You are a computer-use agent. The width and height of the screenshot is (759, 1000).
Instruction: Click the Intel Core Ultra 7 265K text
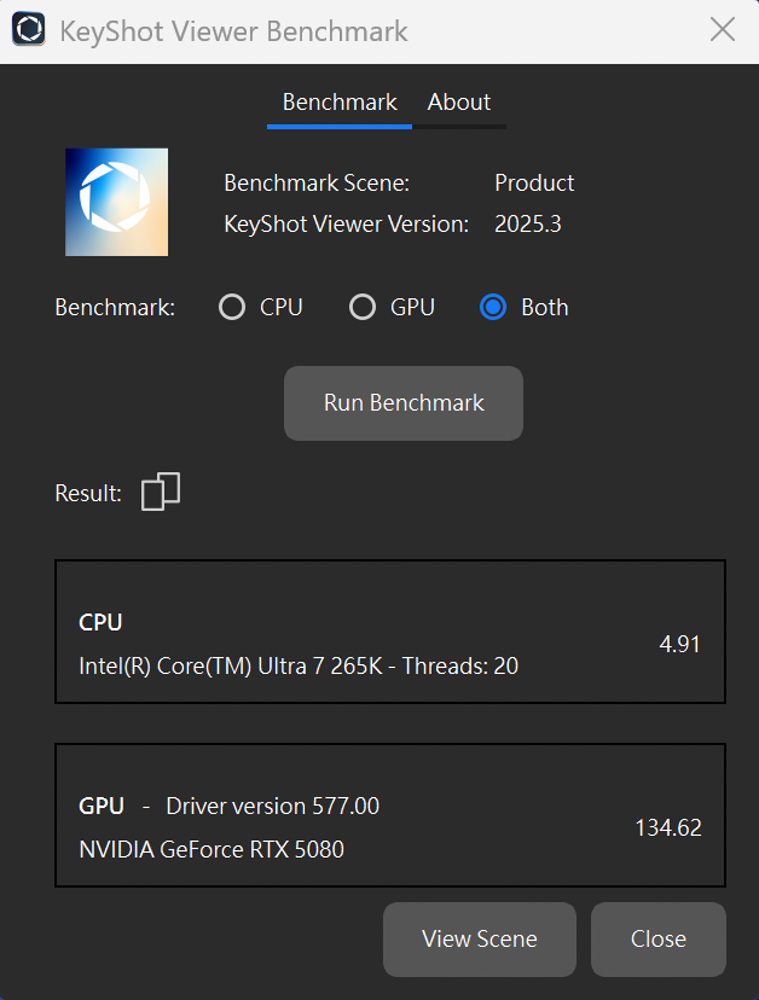(x=298, y=666)
